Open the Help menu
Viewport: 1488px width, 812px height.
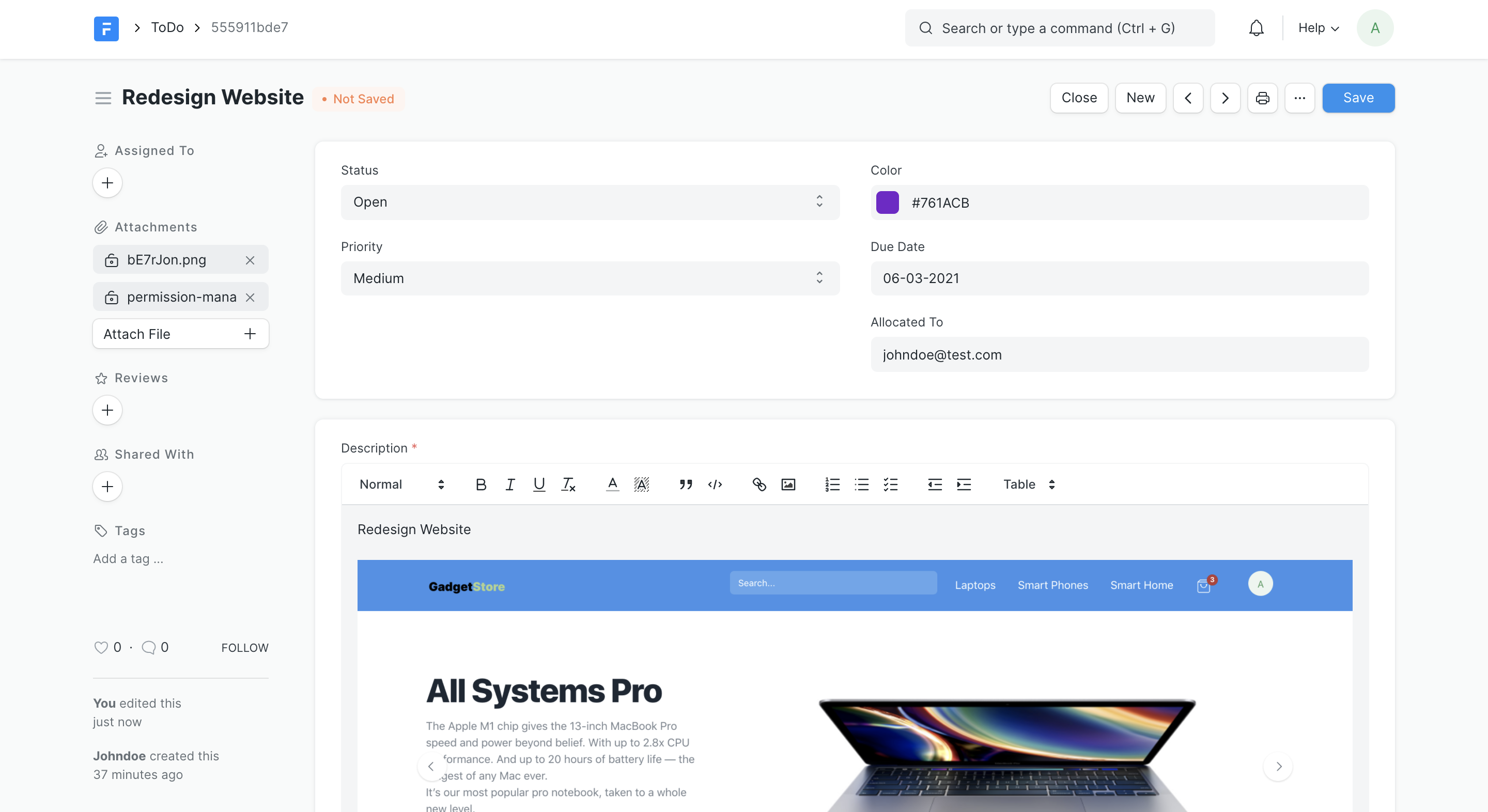click(1317, 28)
